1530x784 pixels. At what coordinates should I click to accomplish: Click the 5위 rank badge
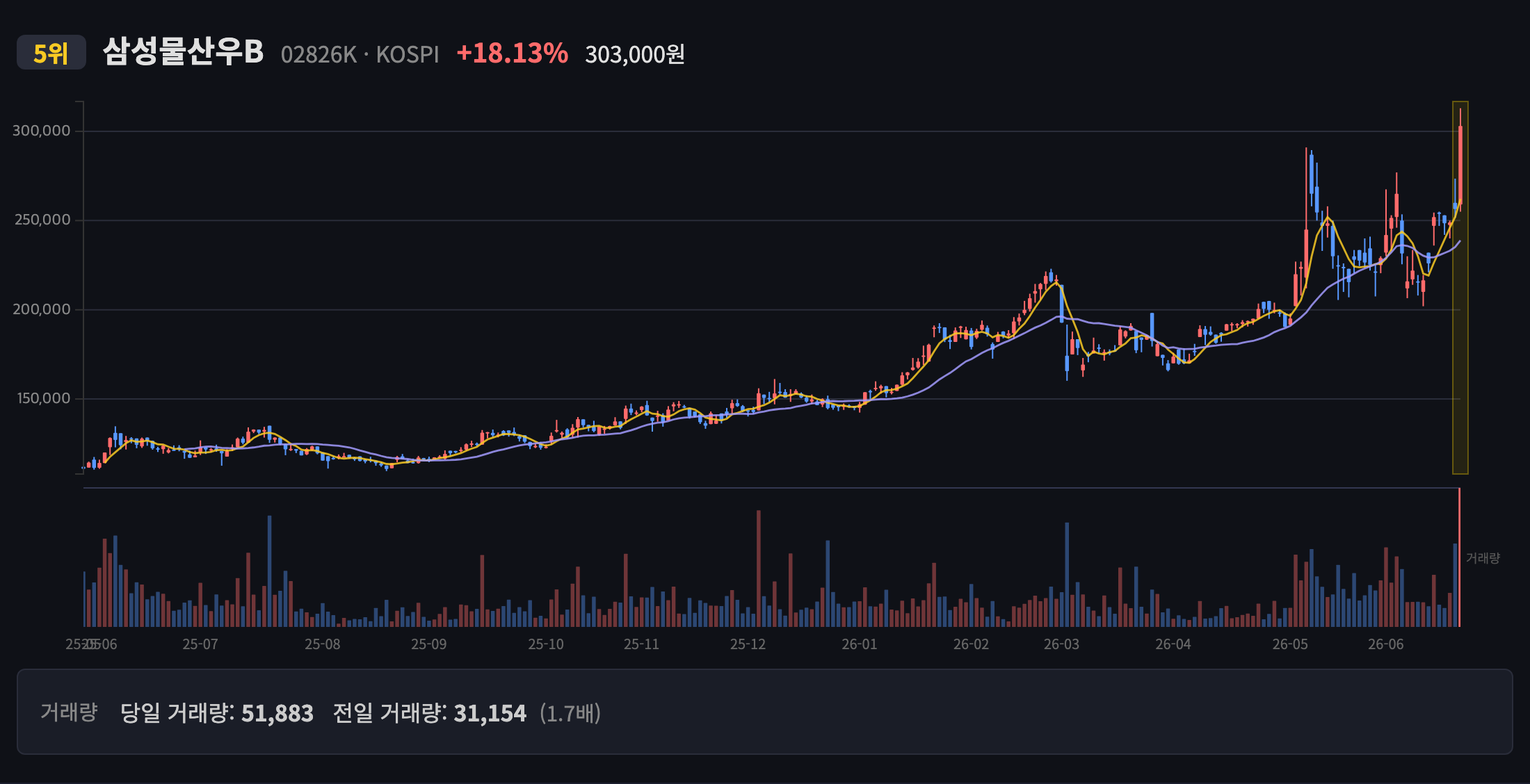[51, 53]
